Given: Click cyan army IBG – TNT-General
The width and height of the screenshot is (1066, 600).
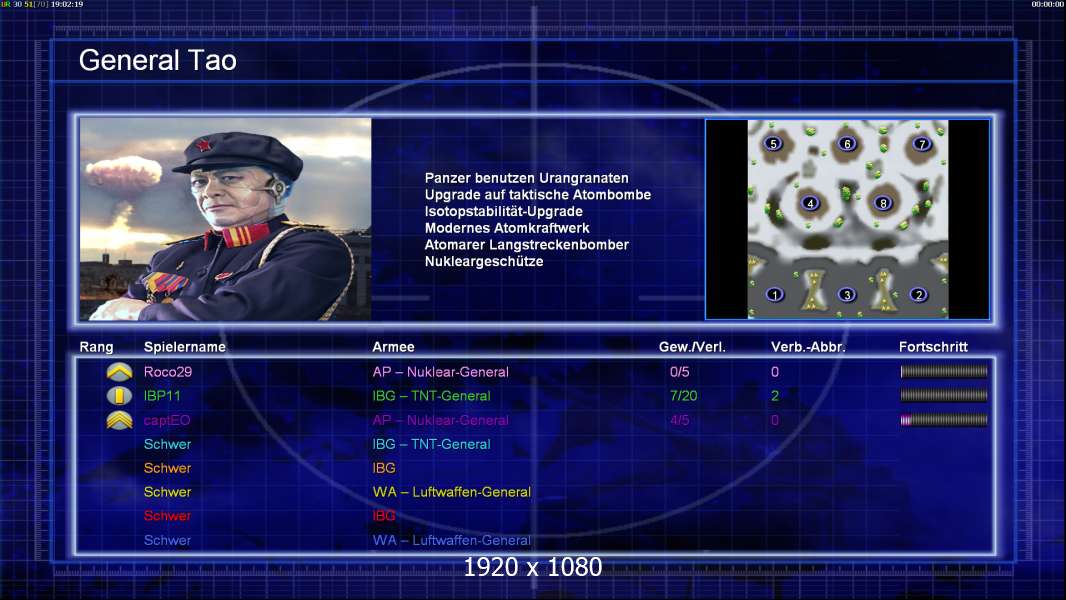Looking at the screenshot, I should [431, 444].
